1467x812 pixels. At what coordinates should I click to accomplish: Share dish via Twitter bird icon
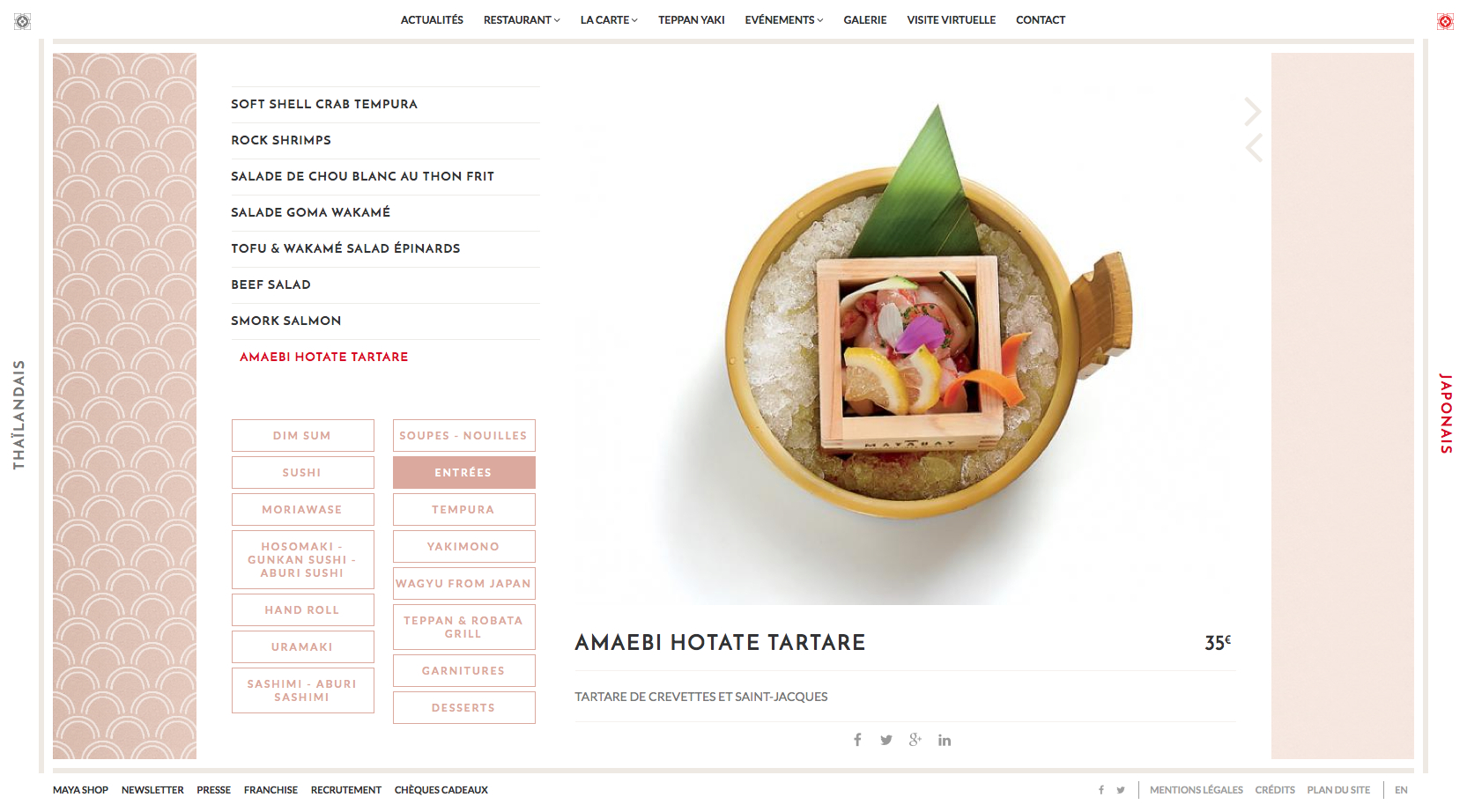[x=886, y=740]
